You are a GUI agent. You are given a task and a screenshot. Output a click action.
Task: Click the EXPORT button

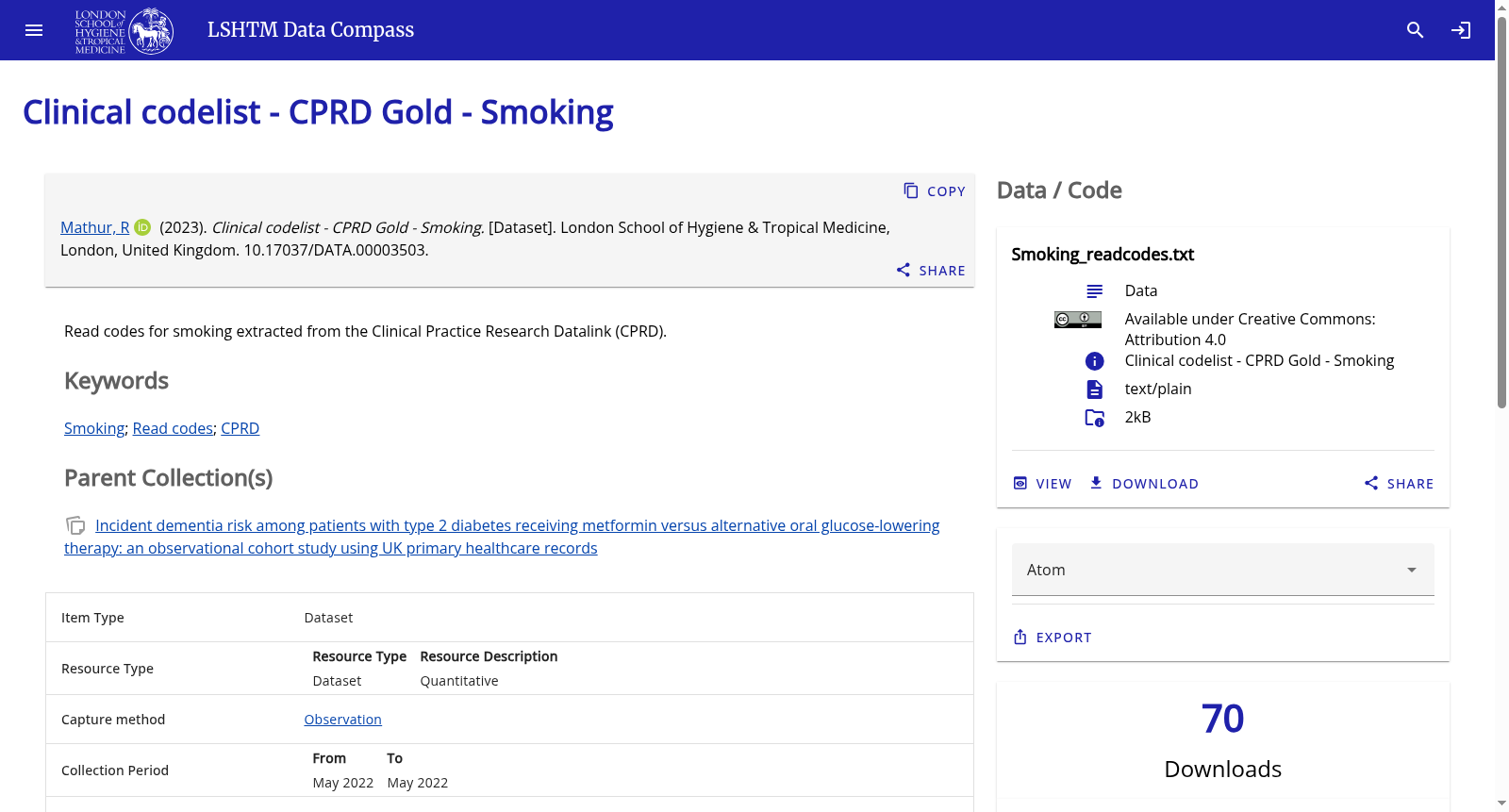coord(1052,638)
